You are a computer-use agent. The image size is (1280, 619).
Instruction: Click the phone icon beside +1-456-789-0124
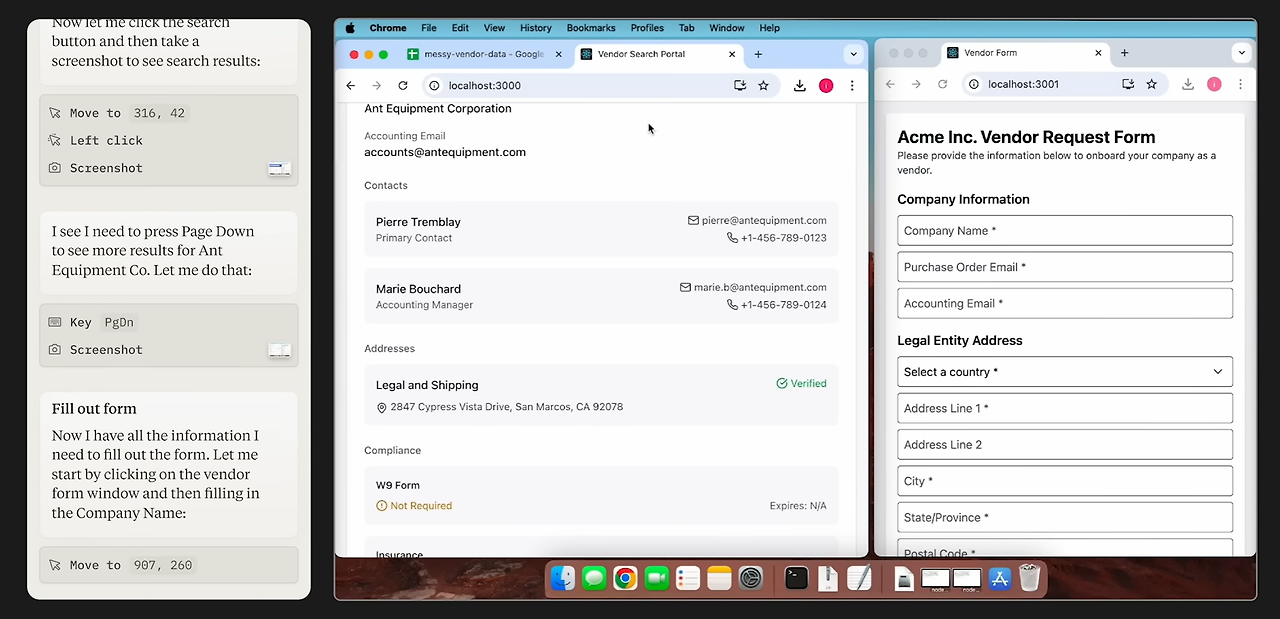pyautogui.click(x=732, y=305)
